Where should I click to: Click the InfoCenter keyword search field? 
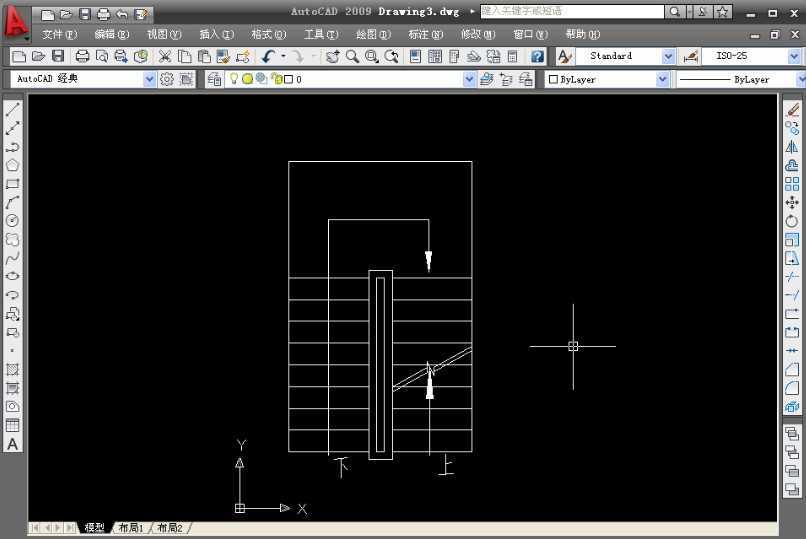[572, 11]
